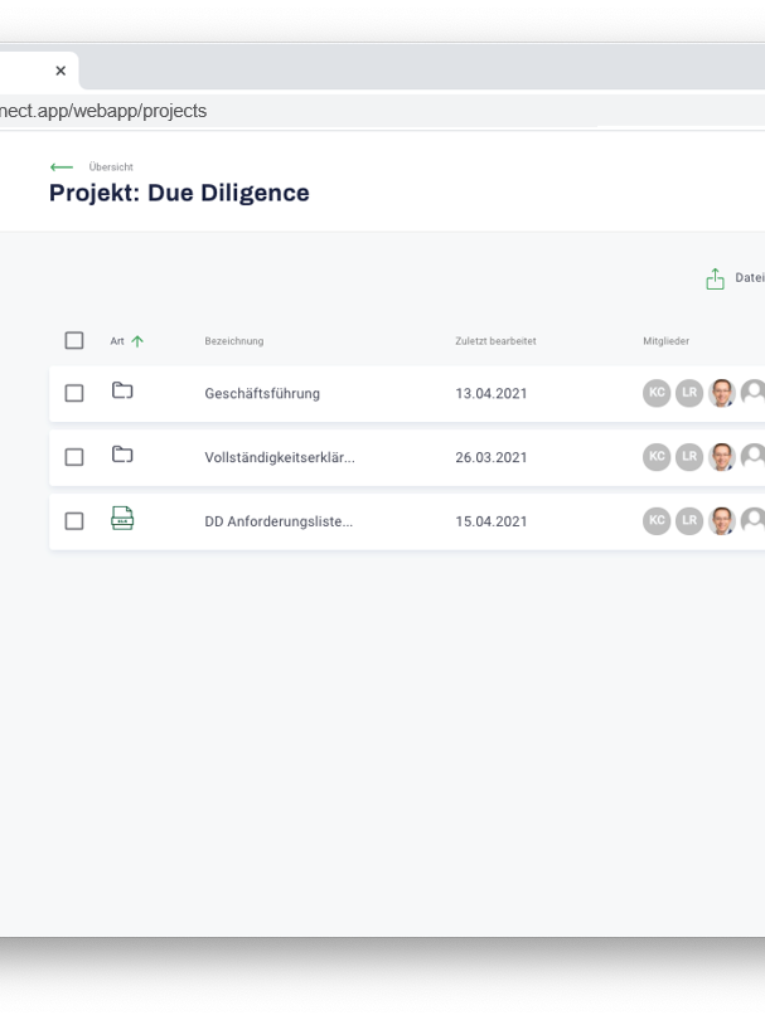Open the DD Anforderungsliste file name
The width and height of the screenshot is (765, 1020).
[278, 521]
